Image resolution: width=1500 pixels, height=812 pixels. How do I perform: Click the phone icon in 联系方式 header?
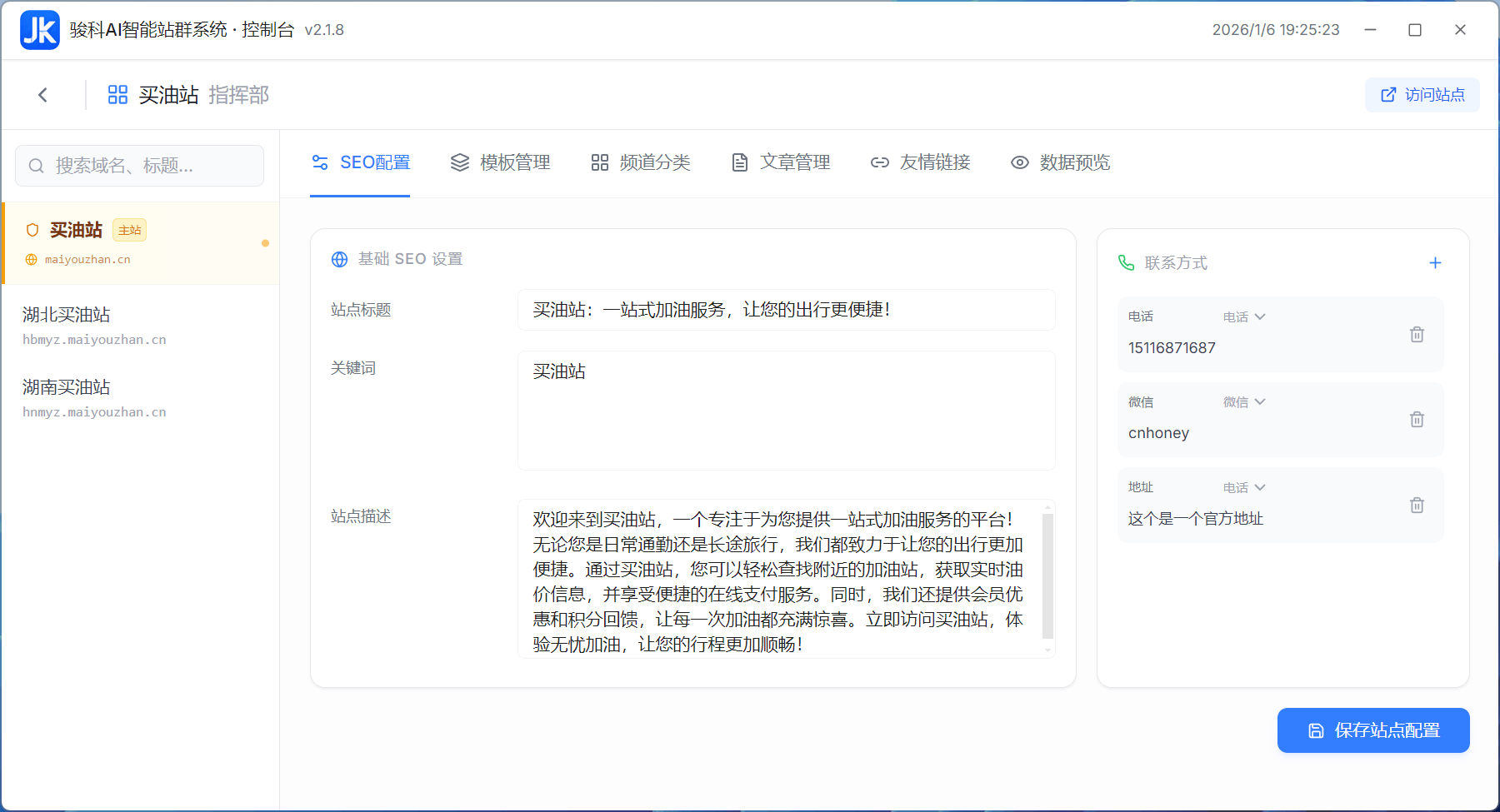click(1127, 262)
